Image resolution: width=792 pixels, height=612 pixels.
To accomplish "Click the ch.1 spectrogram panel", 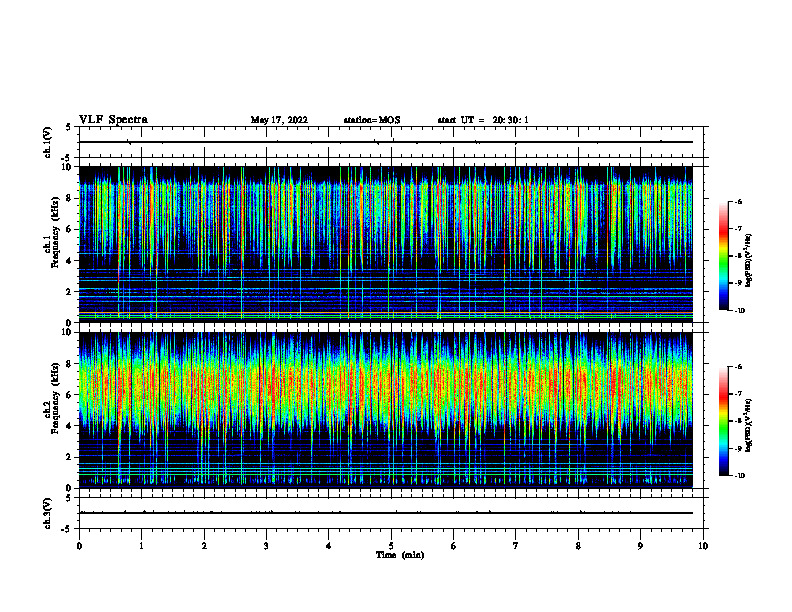I will 386,244.
